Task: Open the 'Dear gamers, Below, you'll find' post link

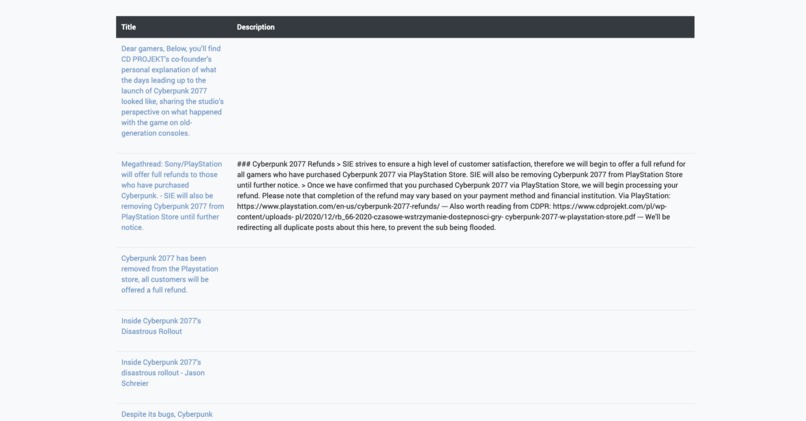Action: click(172, 91)
